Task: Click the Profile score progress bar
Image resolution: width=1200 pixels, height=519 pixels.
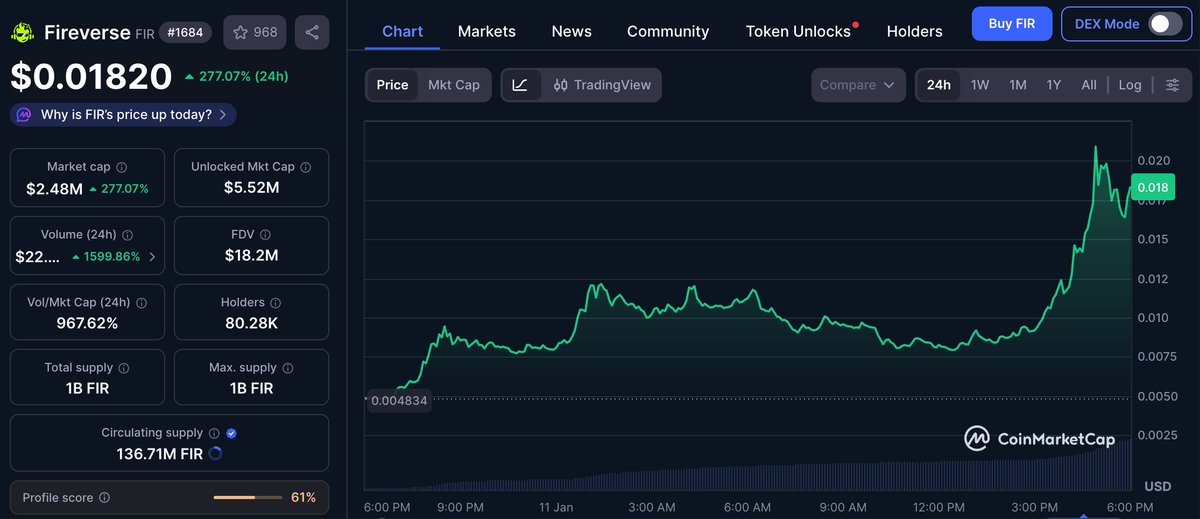Action: click(248, 497)
